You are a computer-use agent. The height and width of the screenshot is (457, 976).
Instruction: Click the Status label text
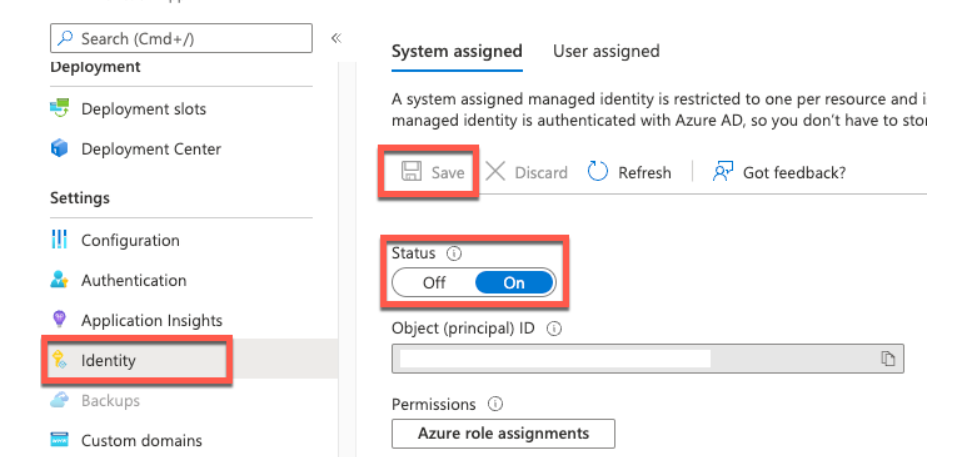coord(413,253)
